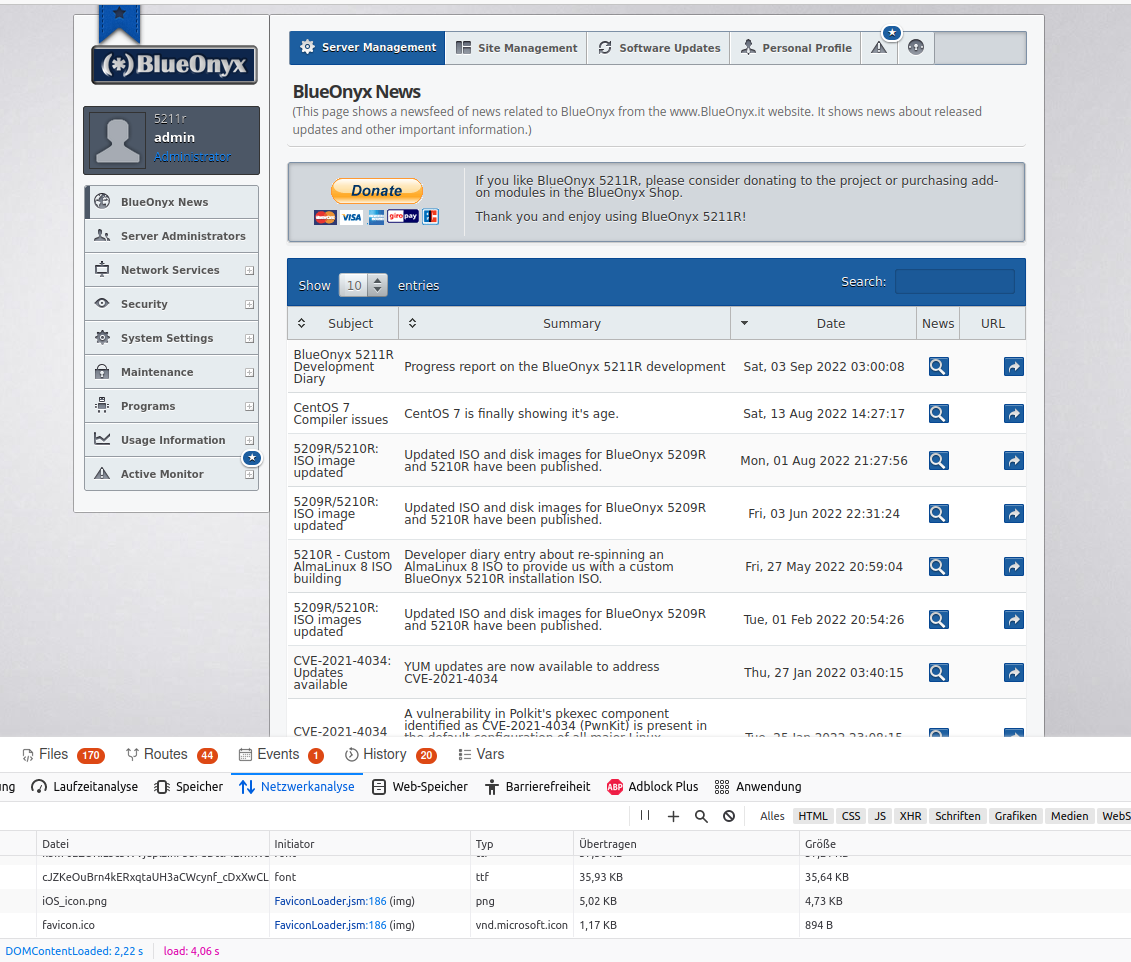Open the Events debug tab
The height and width of the screenshot is (962, 1131).
tap(281, 754)
